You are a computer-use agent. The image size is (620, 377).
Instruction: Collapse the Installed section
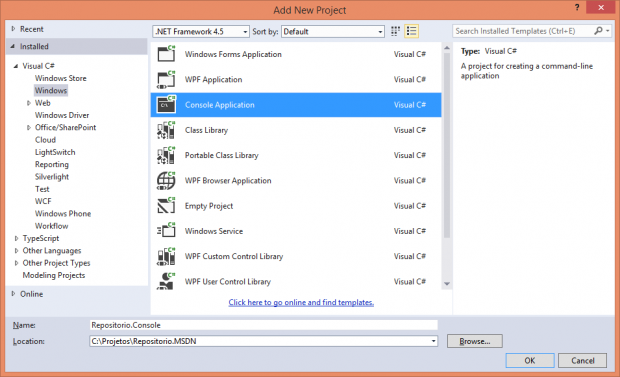pos(13,46)
